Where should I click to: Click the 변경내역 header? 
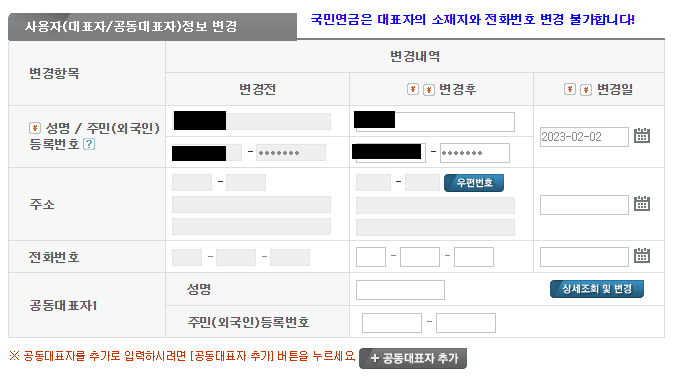[415, 56]
